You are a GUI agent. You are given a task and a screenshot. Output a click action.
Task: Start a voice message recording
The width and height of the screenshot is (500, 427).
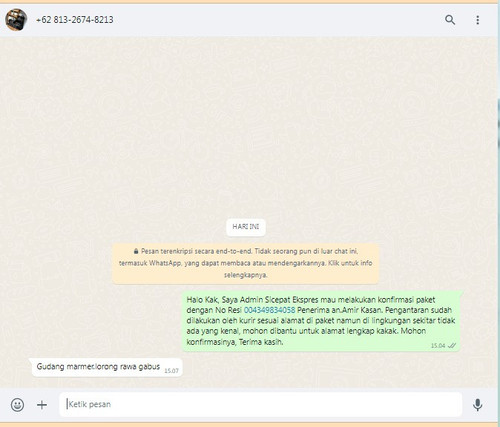click(478, 405)
